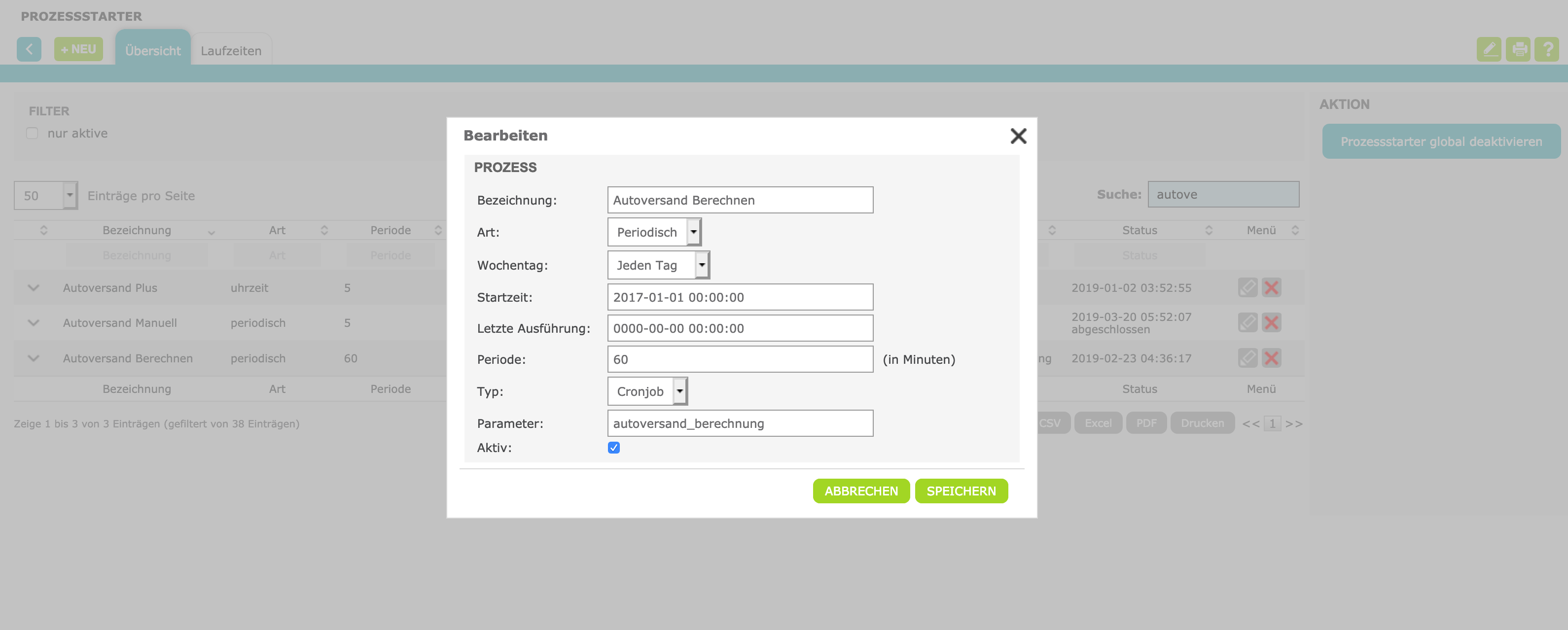Click into the Periode input field
Screen dimensions: 1568x630
point(740,359)
